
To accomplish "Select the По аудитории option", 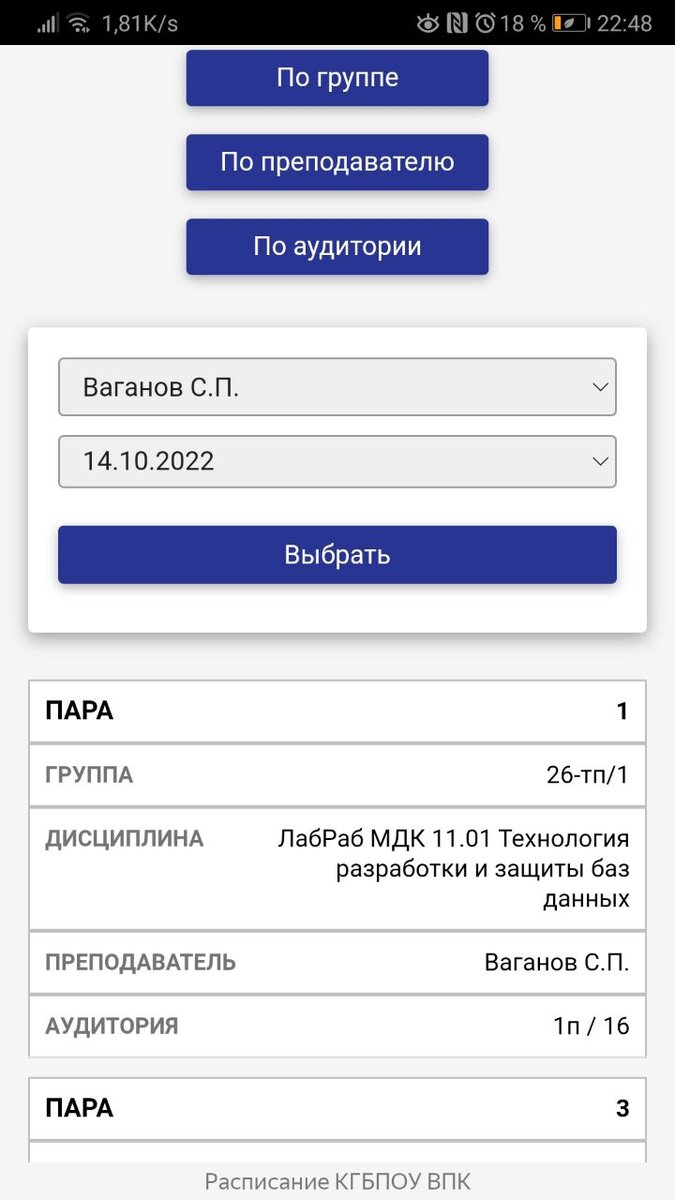I will coord(337,246).
